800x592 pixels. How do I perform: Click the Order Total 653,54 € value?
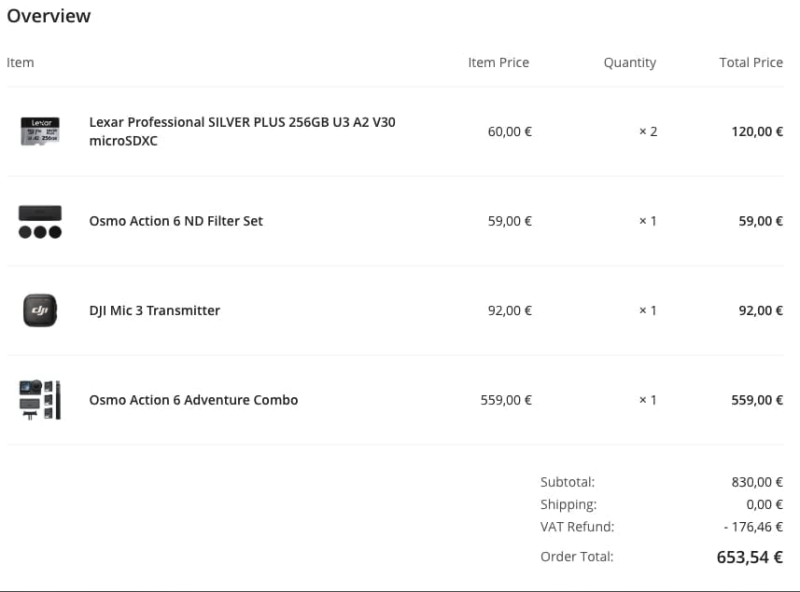(749, 557)
